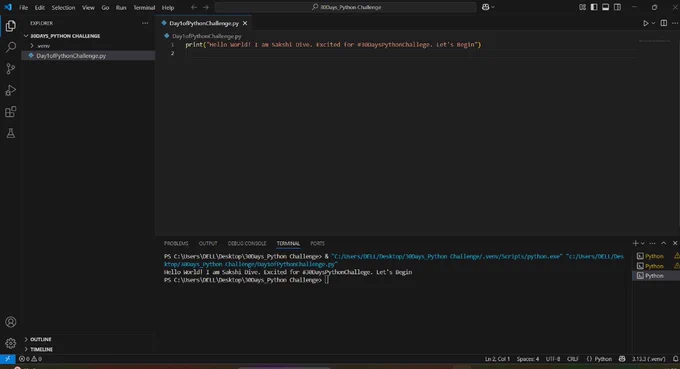Go back using the navigation arrow
Screen dimensions: 680x369
pyautogui.click(x=194, y=7)
